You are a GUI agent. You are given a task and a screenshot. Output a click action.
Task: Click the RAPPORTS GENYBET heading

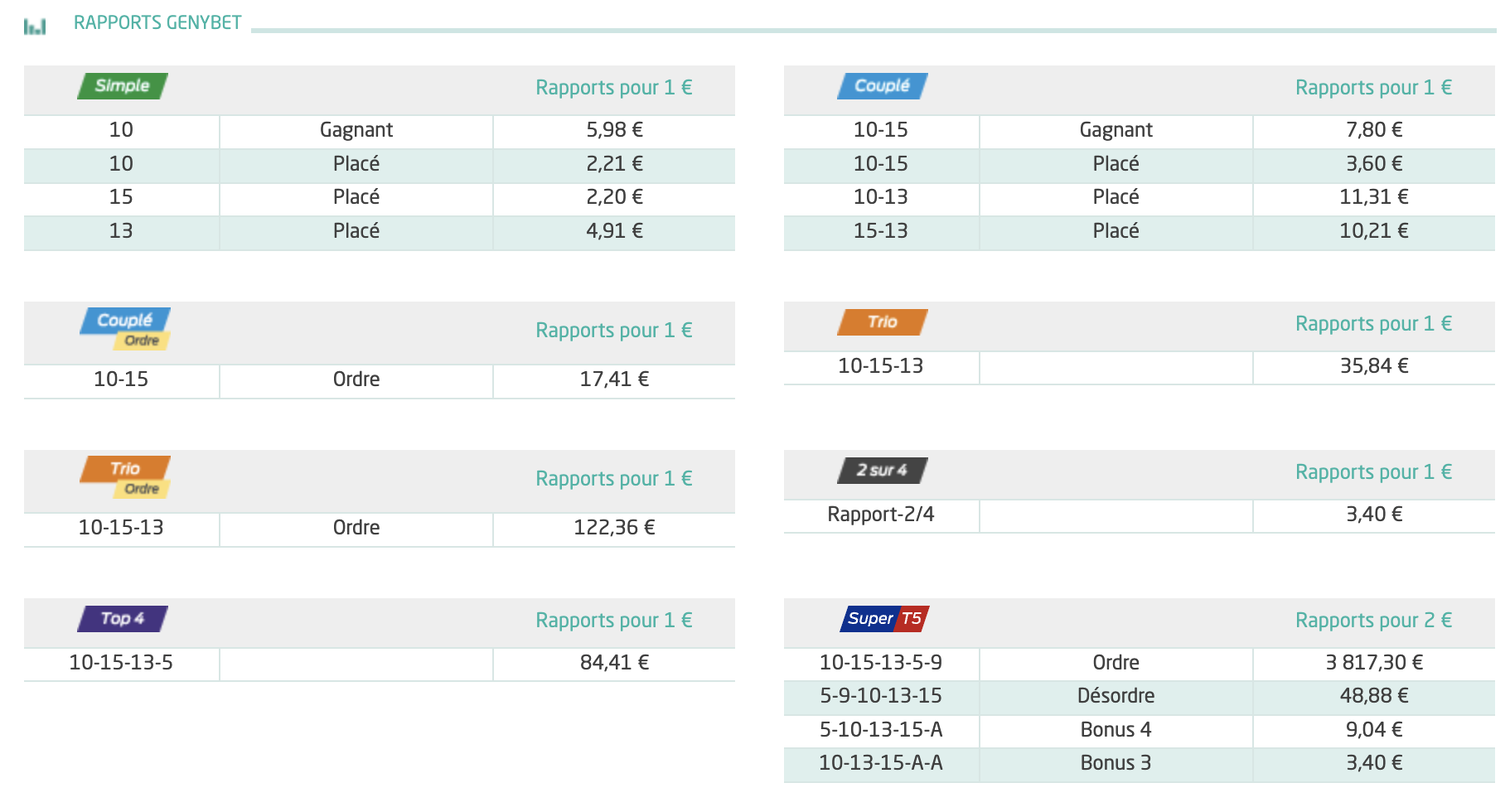[157, 23]
